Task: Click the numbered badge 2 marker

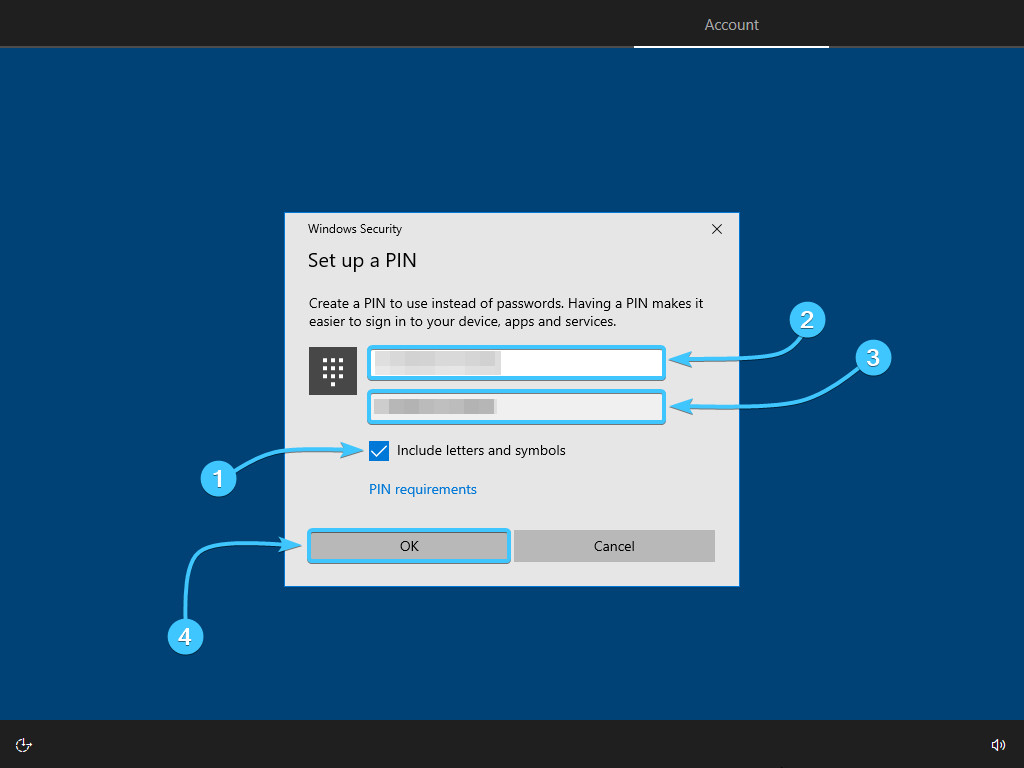Action: tap(807, 319)
